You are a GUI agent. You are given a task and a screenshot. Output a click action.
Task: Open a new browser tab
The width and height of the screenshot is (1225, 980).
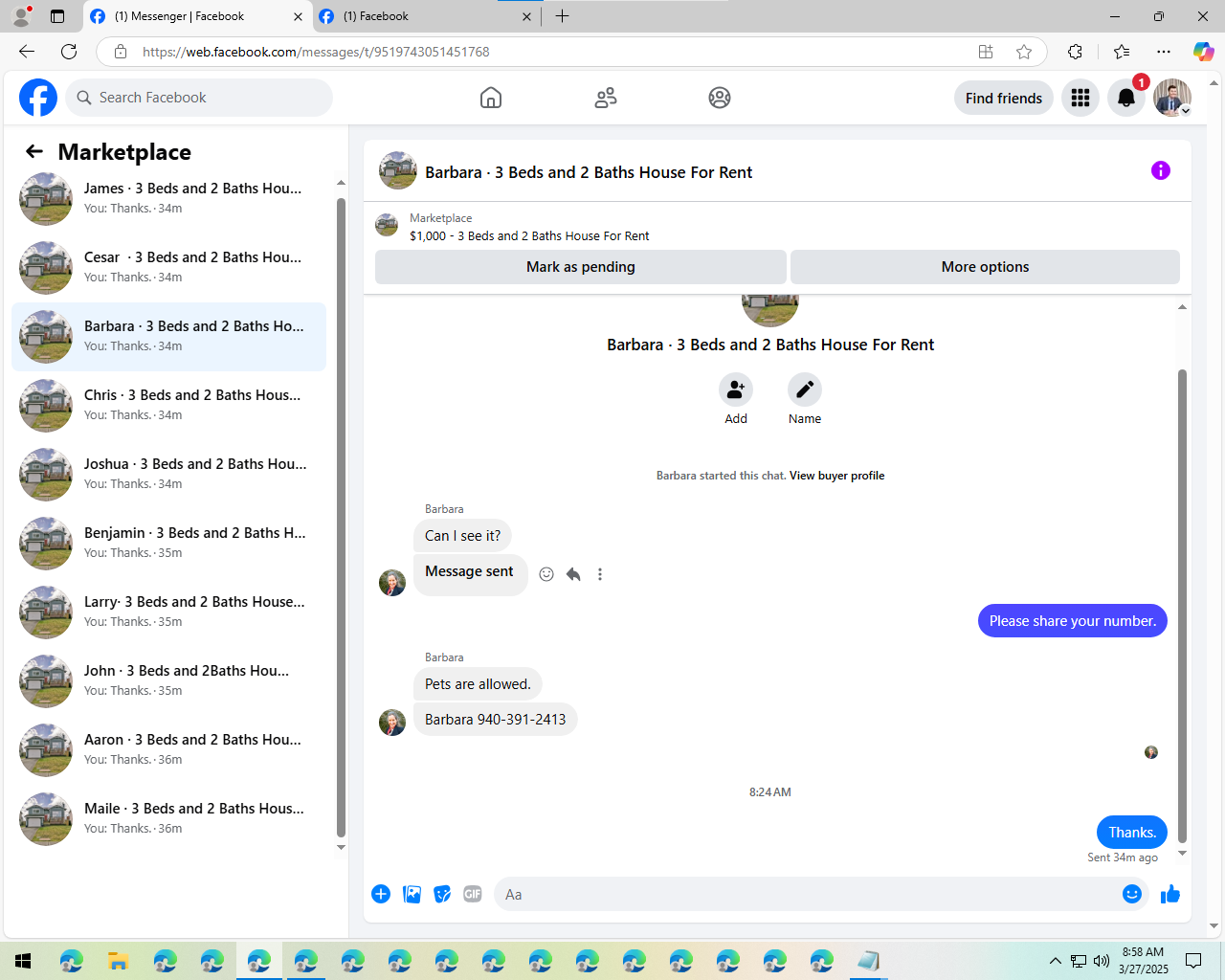click(x=562, y=16)
